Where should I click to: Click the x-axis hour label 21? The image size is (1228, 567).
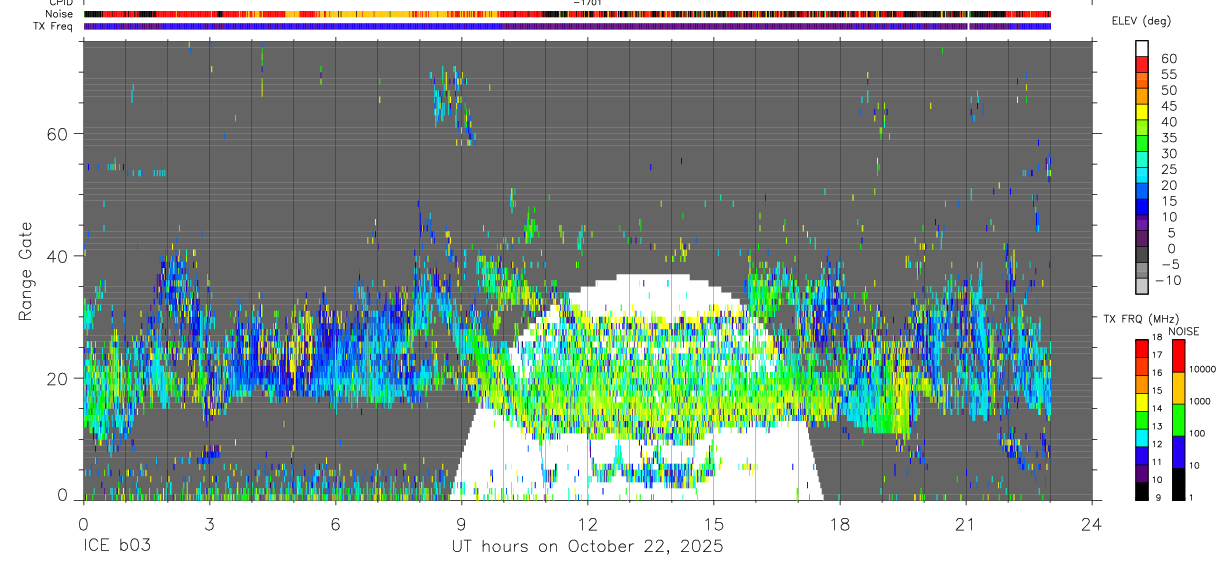966,523
